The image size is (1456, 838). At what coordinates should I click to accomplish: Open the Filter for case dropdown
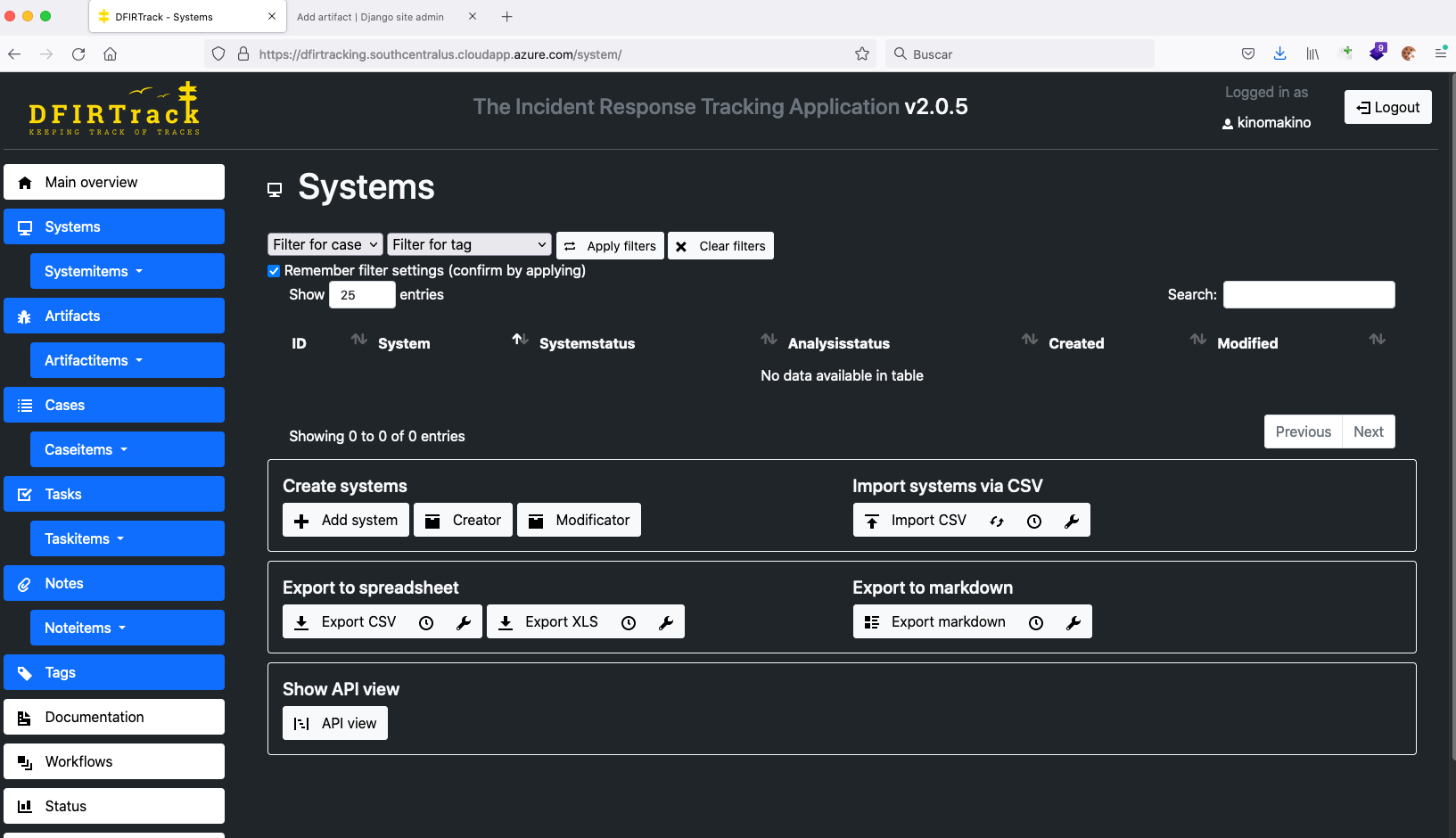(x=325, y=244)
